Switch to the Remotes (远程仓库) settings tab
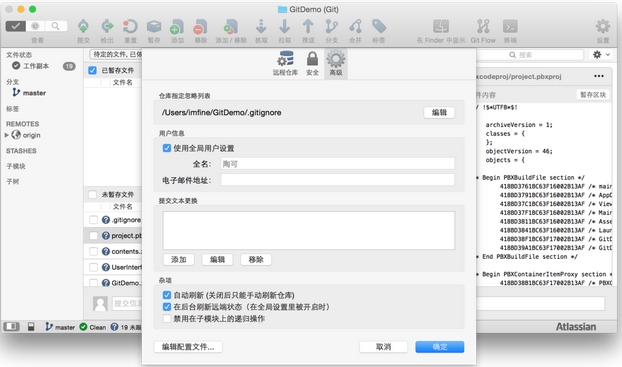 coord(285,63)
